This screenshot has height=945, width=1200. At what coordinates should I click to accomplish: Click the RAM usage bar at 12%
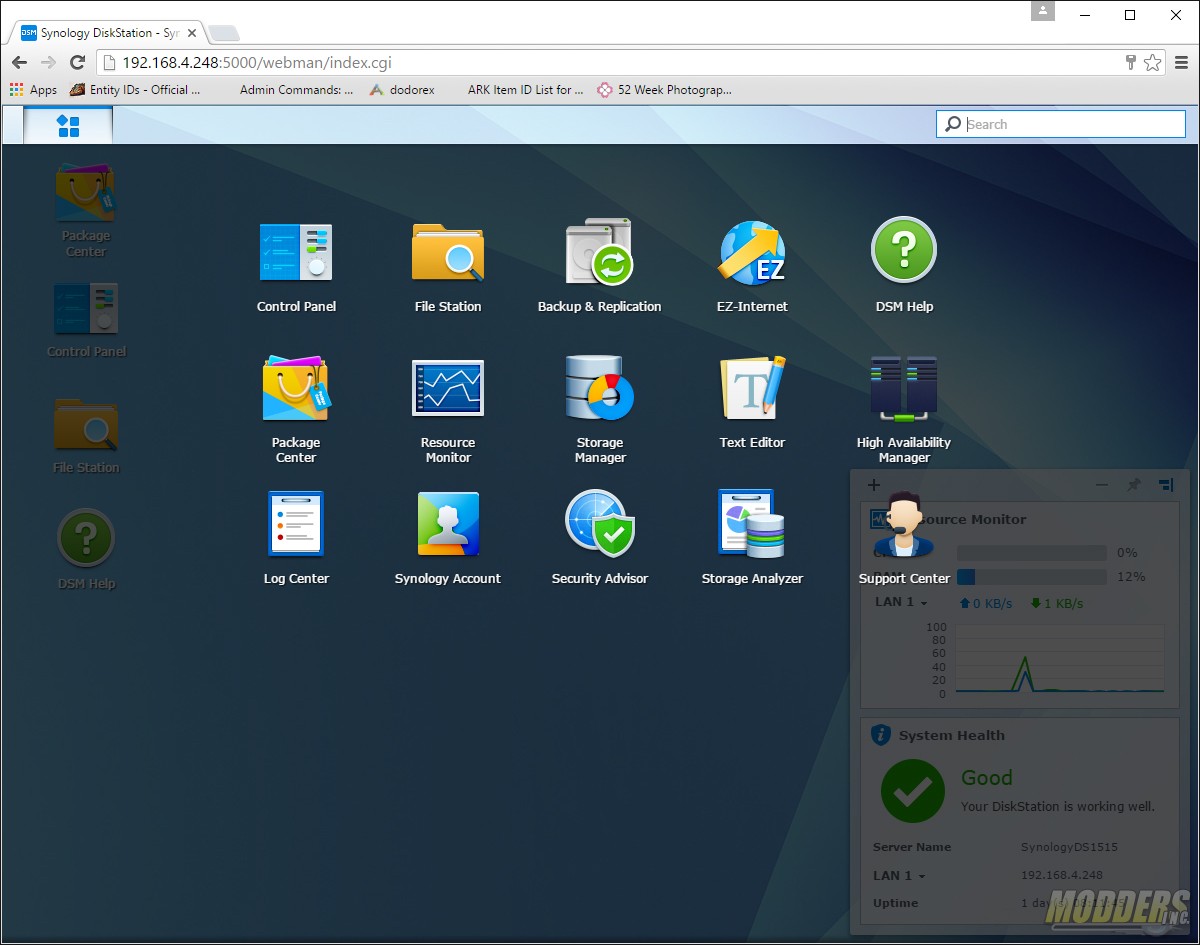click(x=1032, y=577)
